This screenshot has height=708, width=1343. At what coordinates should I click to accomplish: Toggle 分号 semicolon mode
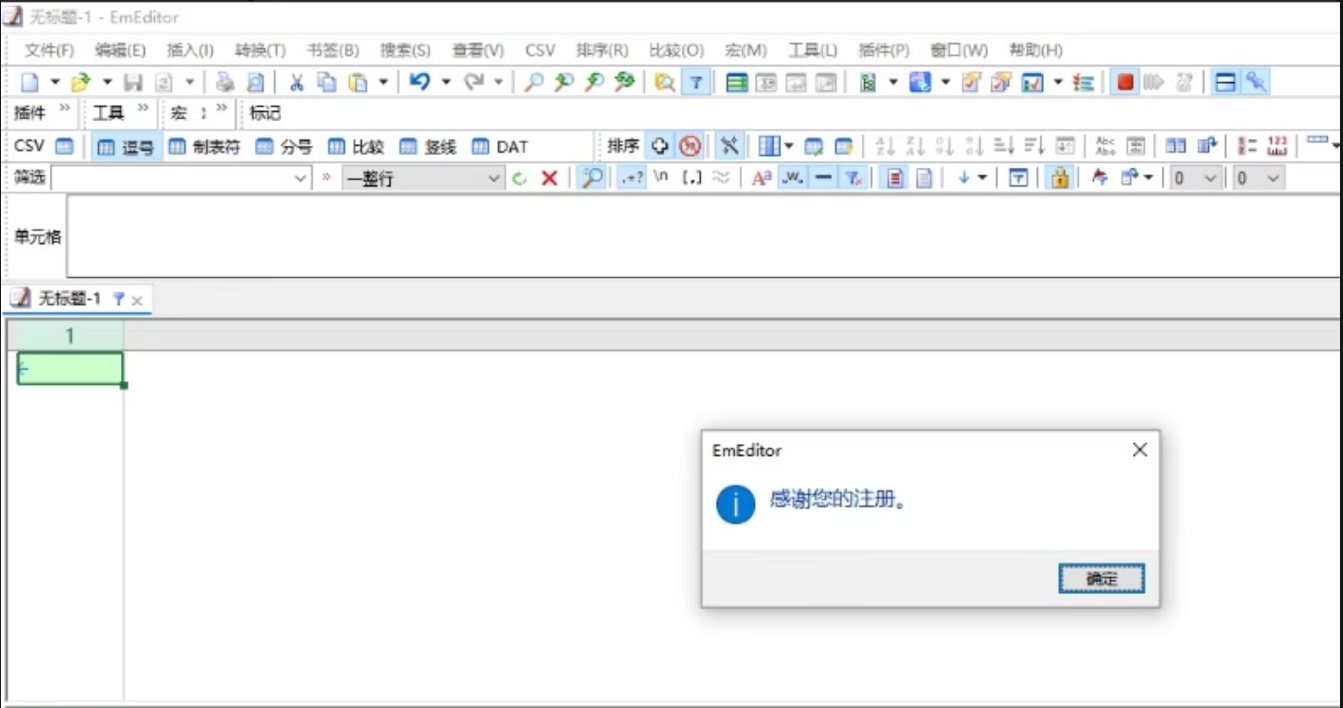pos(284,147)
